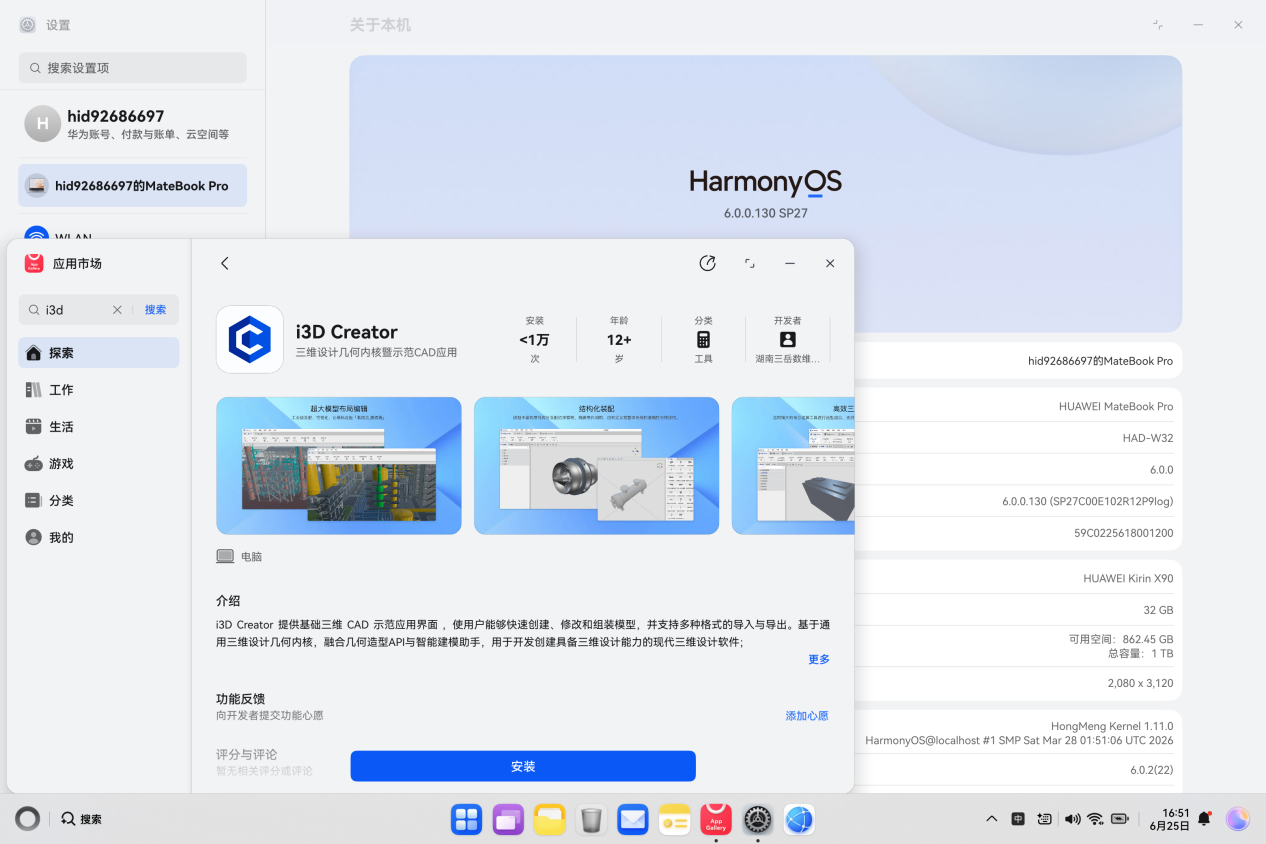
Task: Click the keyboard icon in system tray
Action: [1044, 819]
